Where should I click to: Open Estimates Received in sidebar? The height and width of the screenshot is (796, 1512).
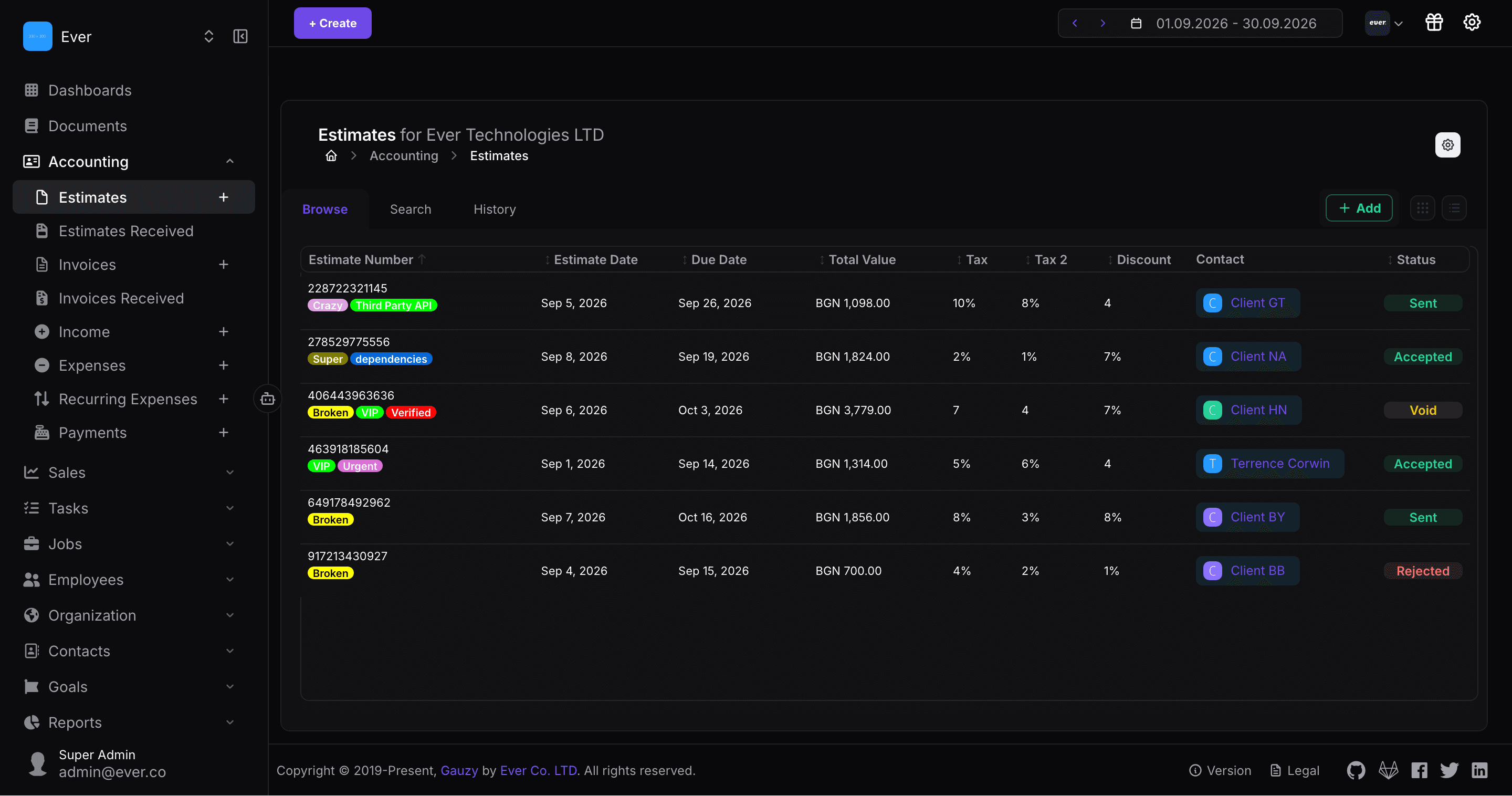tap(125, 231)
